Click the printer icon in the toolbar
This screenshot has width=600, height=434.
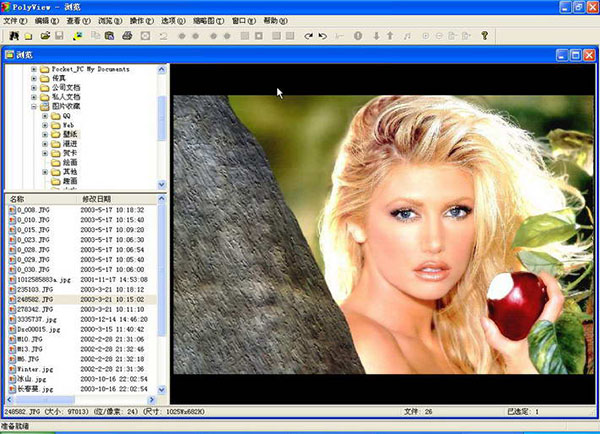click(x=127, y=36)
